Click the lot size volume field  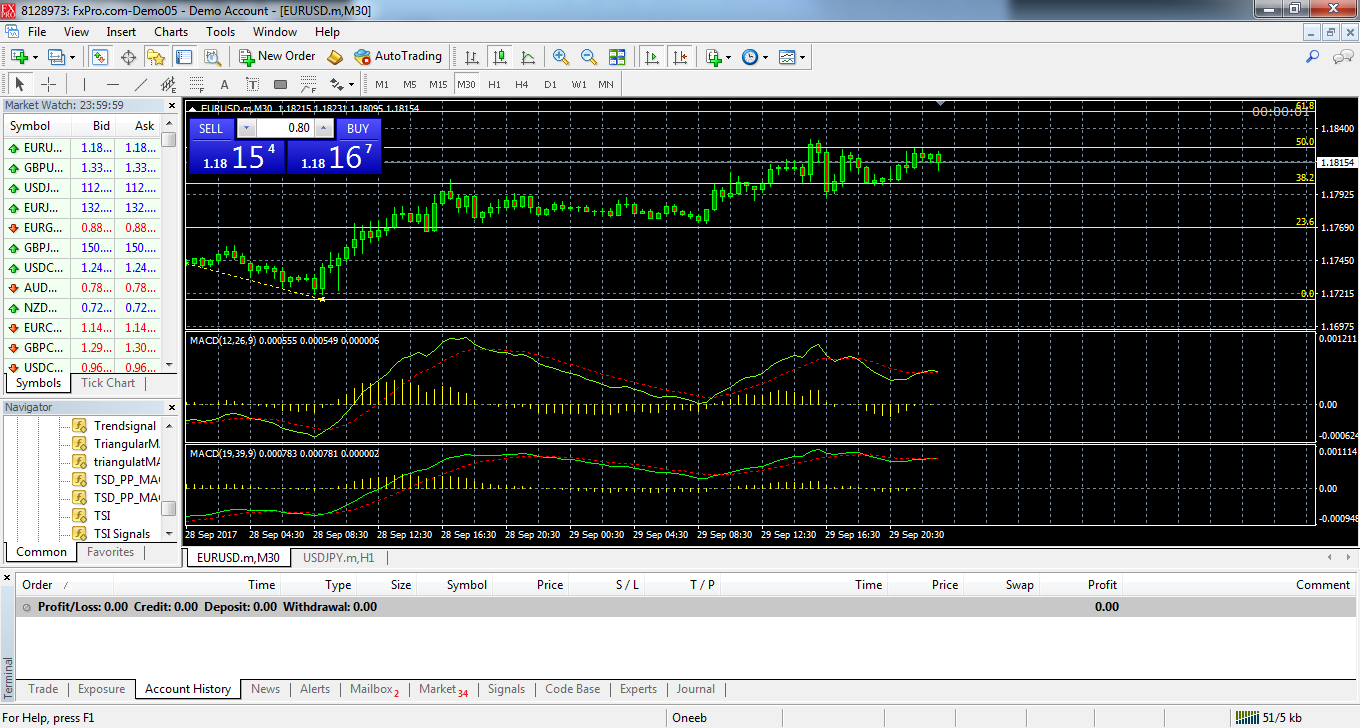pyautogui.click(x=286, y=128)
